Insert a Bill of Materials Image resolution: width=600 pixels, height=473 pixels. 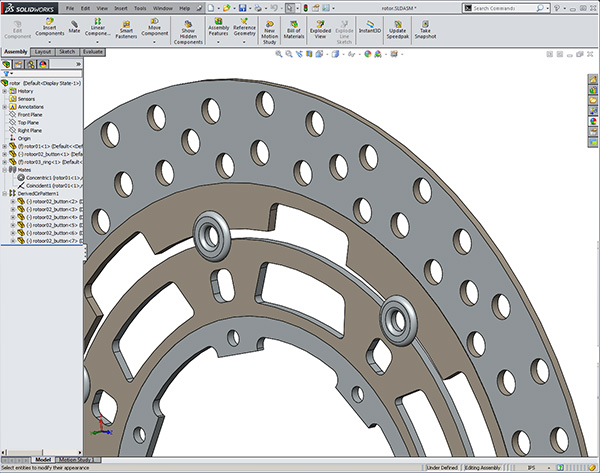pos(294,30)
